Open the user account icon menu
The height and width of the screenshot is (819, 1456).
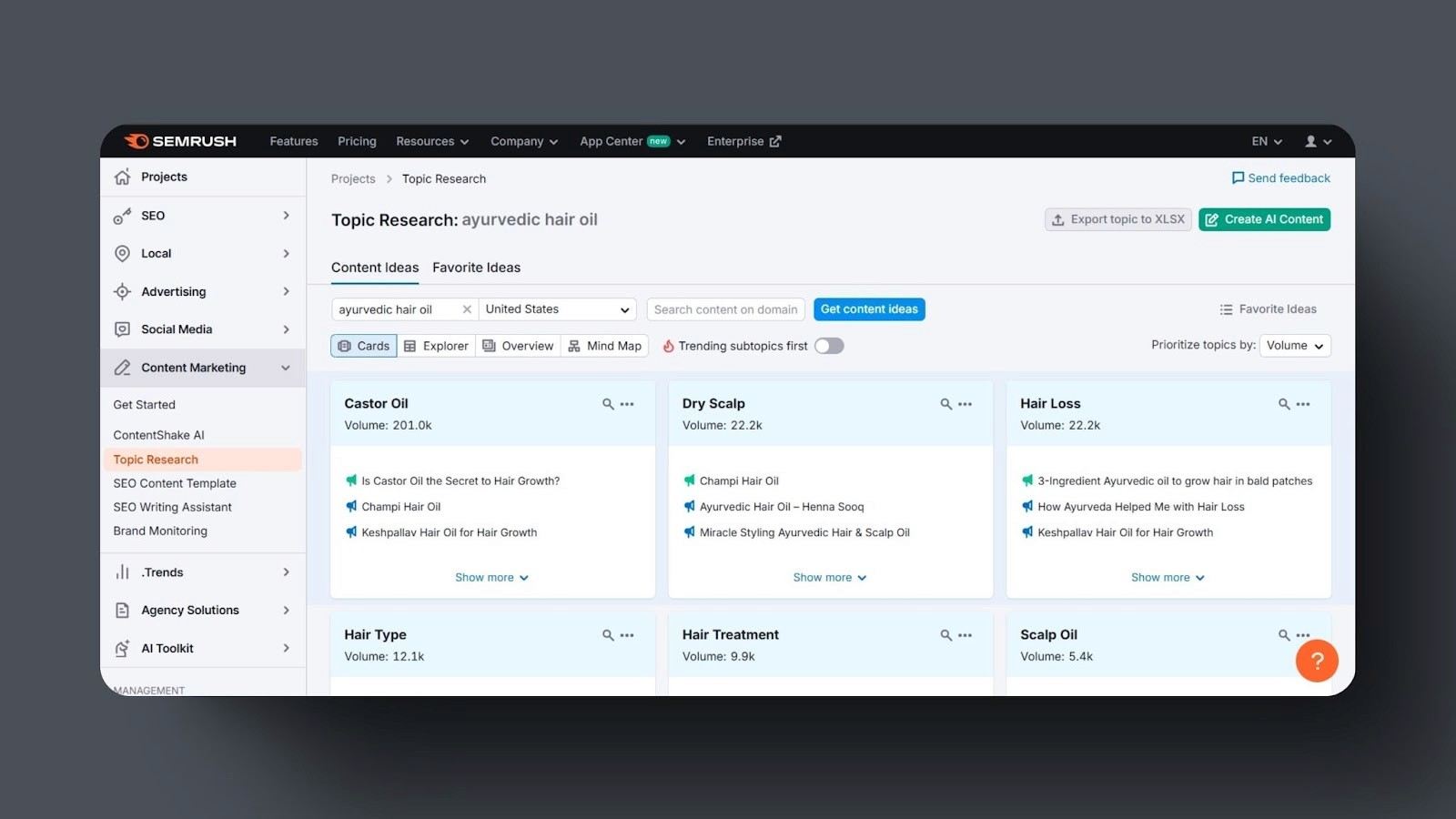tap(1318, 141)
